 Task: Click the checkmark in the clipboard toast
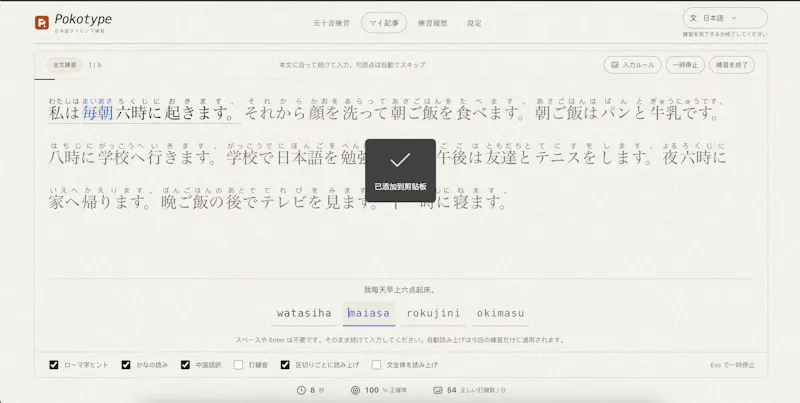coord(400,160)
